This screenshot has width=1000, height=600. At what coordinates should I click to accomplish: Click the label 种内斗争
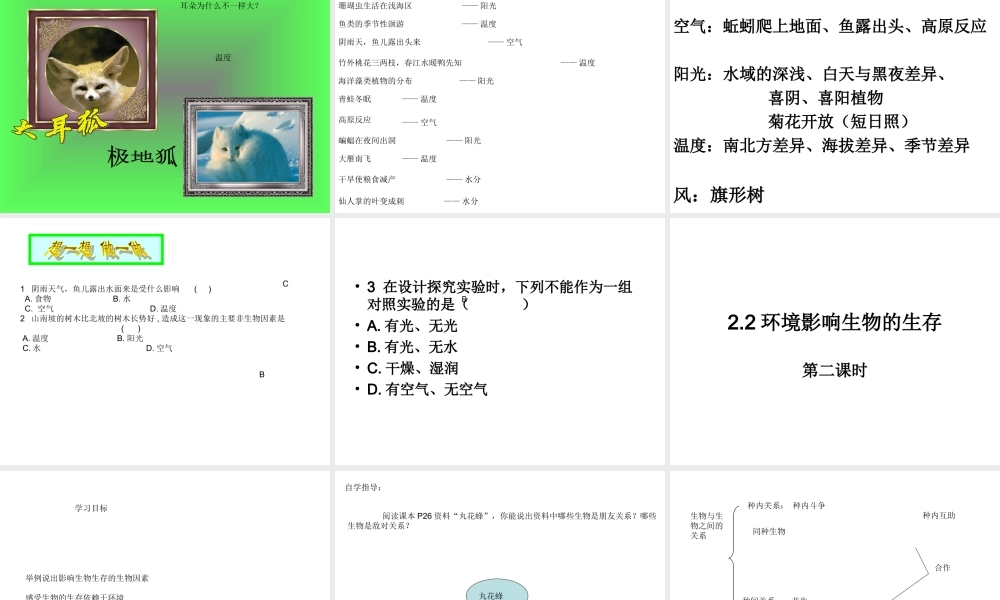coord(809,506)
